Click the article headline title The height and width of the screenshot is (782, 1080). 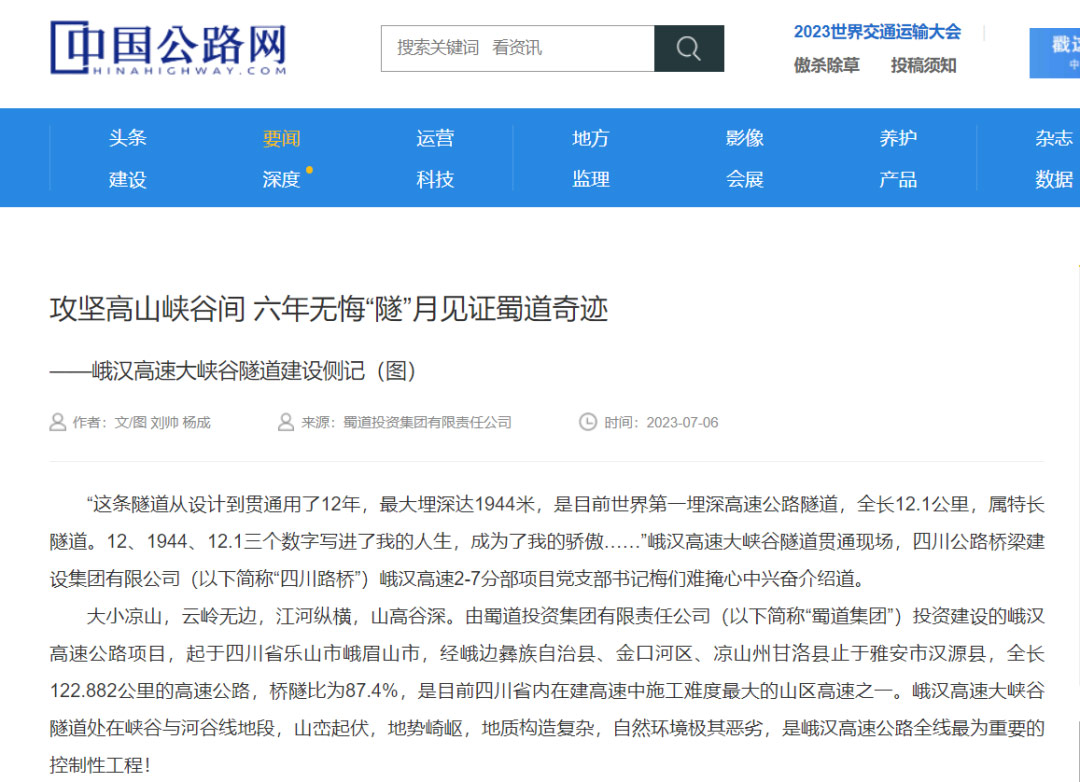[329, 308]
